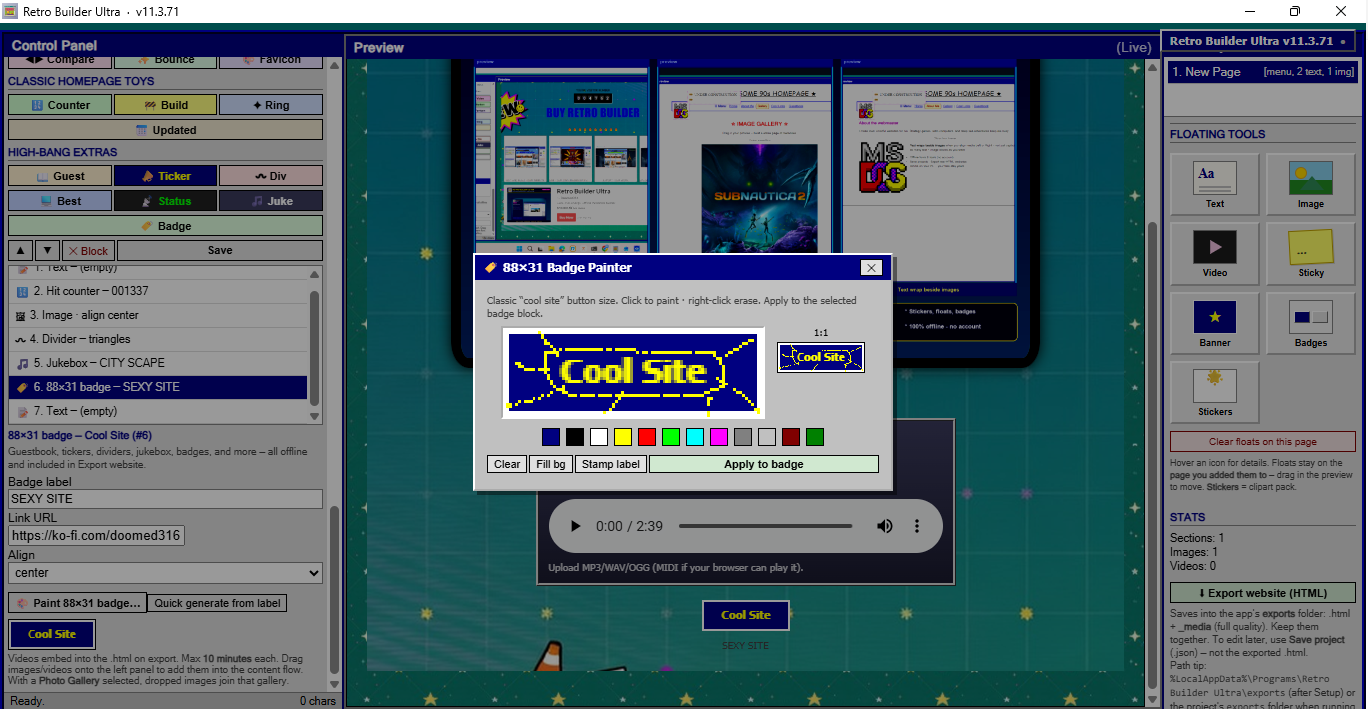Image resolution: width=1368 pixels, height=709 pixels.
Task: Add a Guest guestbook block
Action: click(x=60, y=176)
